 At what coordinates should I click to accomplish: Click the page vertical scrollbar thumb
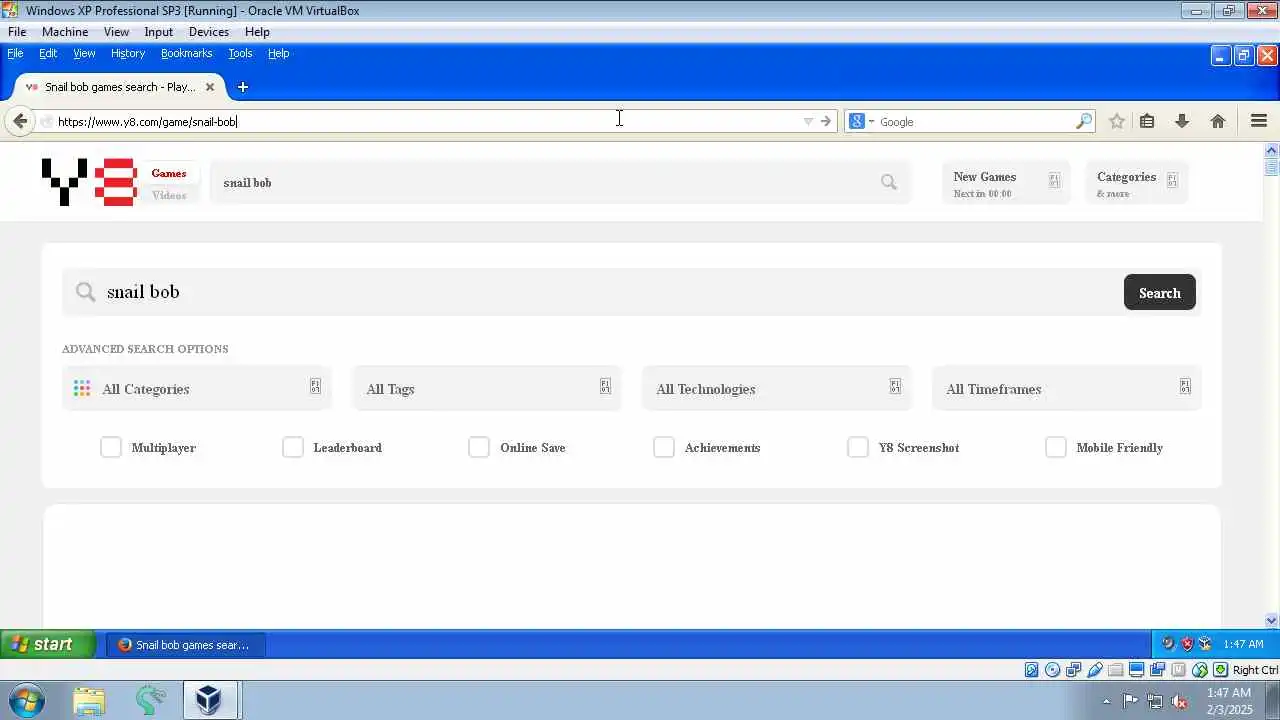[1272, 167]
